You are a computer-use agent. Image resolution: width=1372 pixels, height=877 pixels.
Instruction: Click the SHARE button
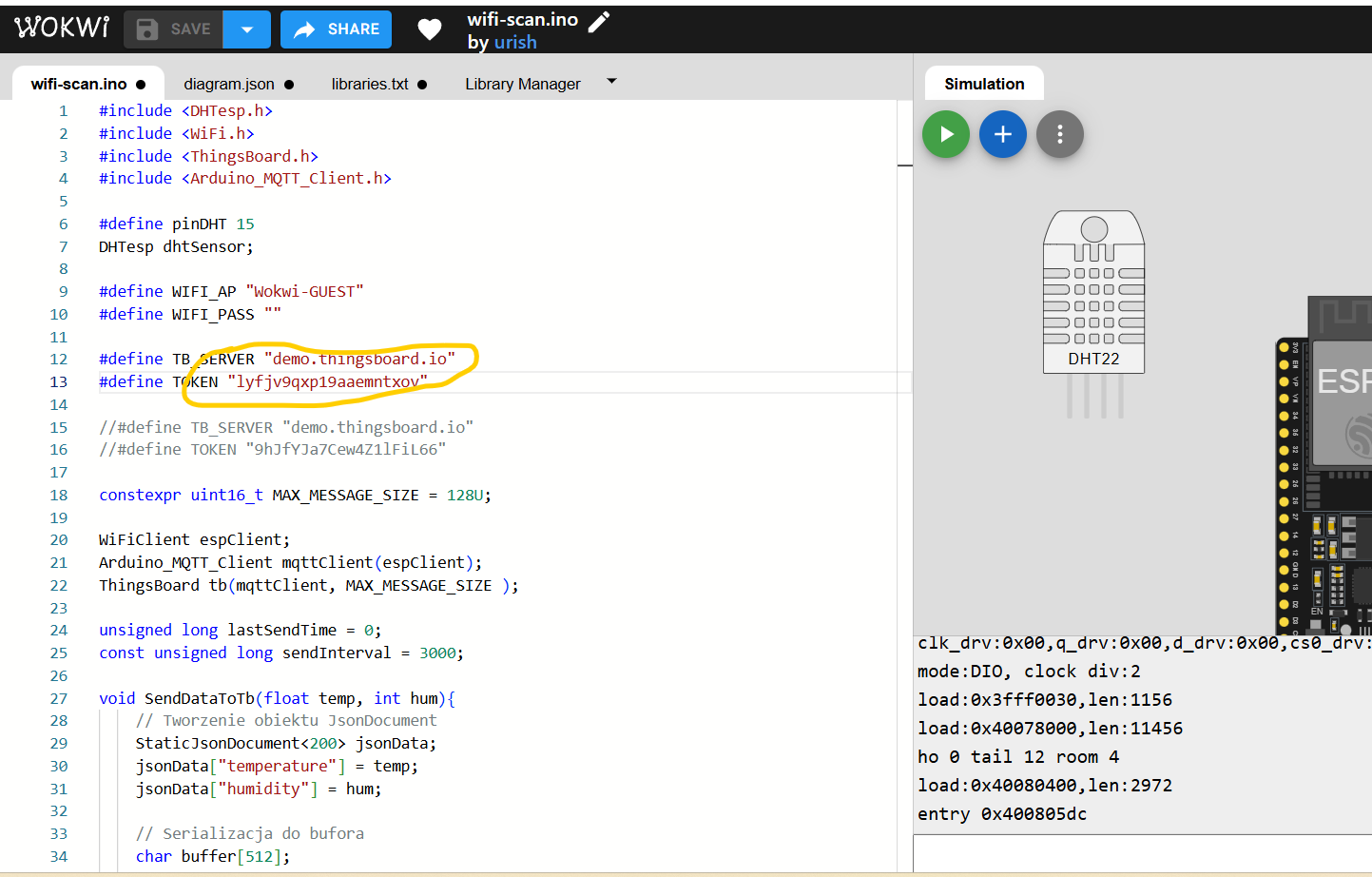[x=337, y=29]
